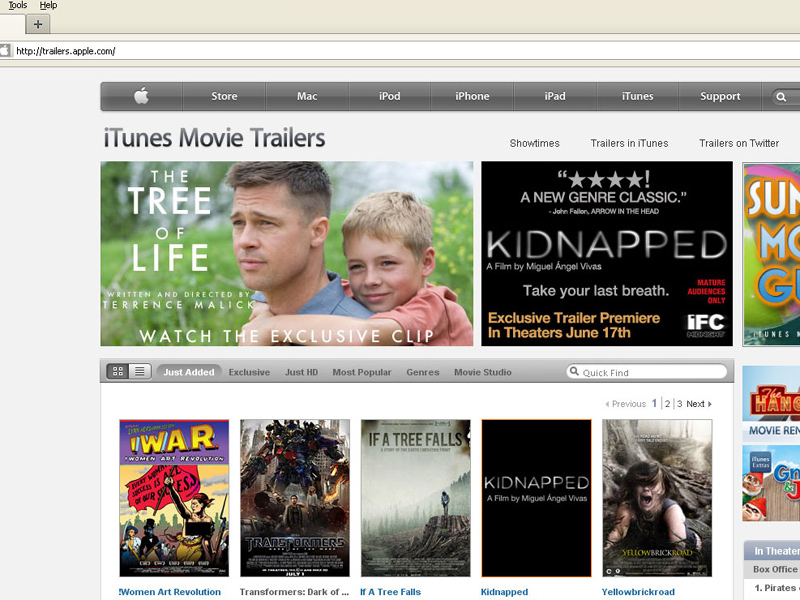This screenshot has height=600, width=800.
Task: Open the Help menu
Action: pyautogui.click(x=48, y=5)
